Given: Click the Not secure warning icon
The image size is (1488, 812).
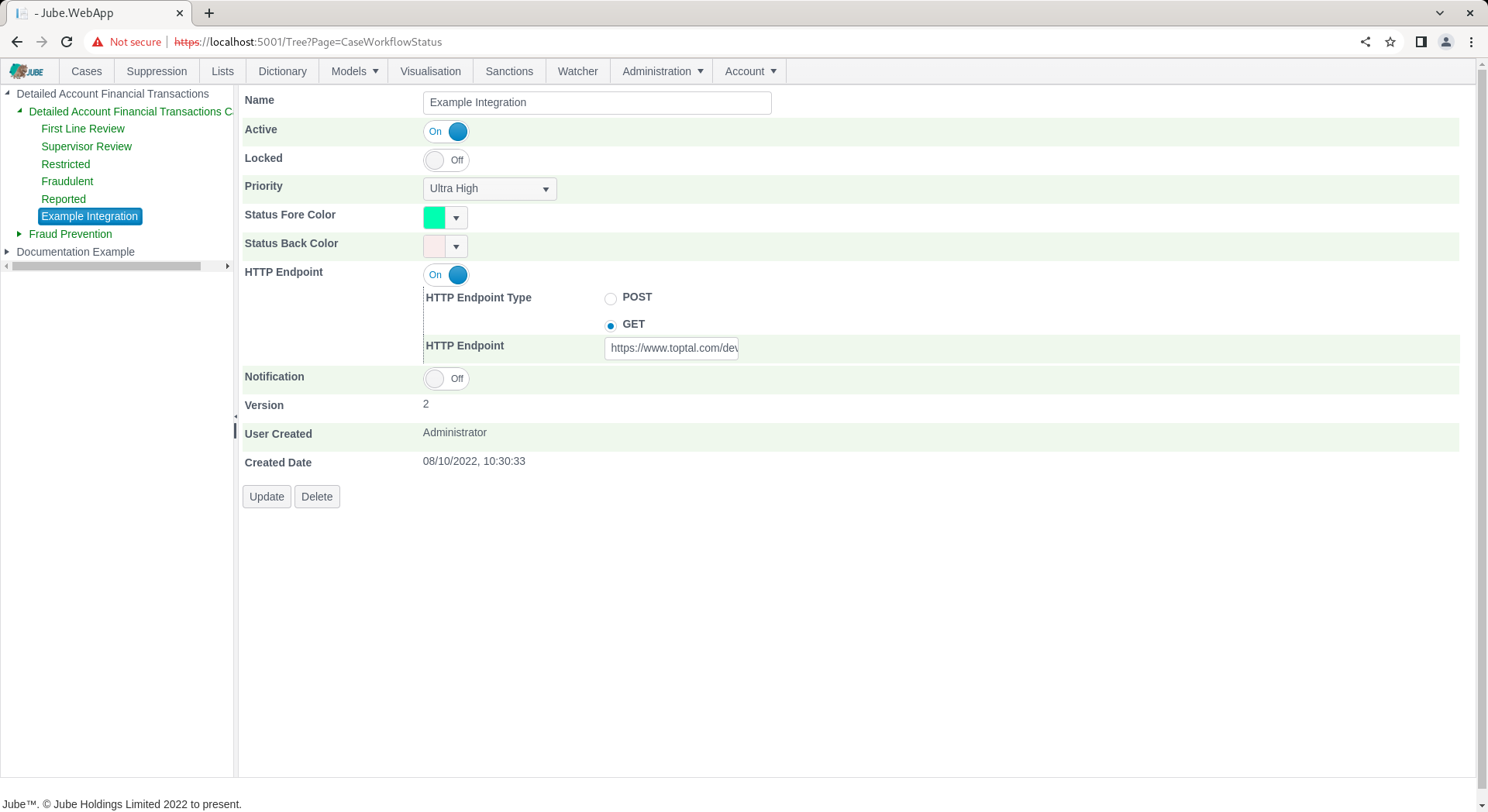Looking at the screenshot, I should [98, 42].
